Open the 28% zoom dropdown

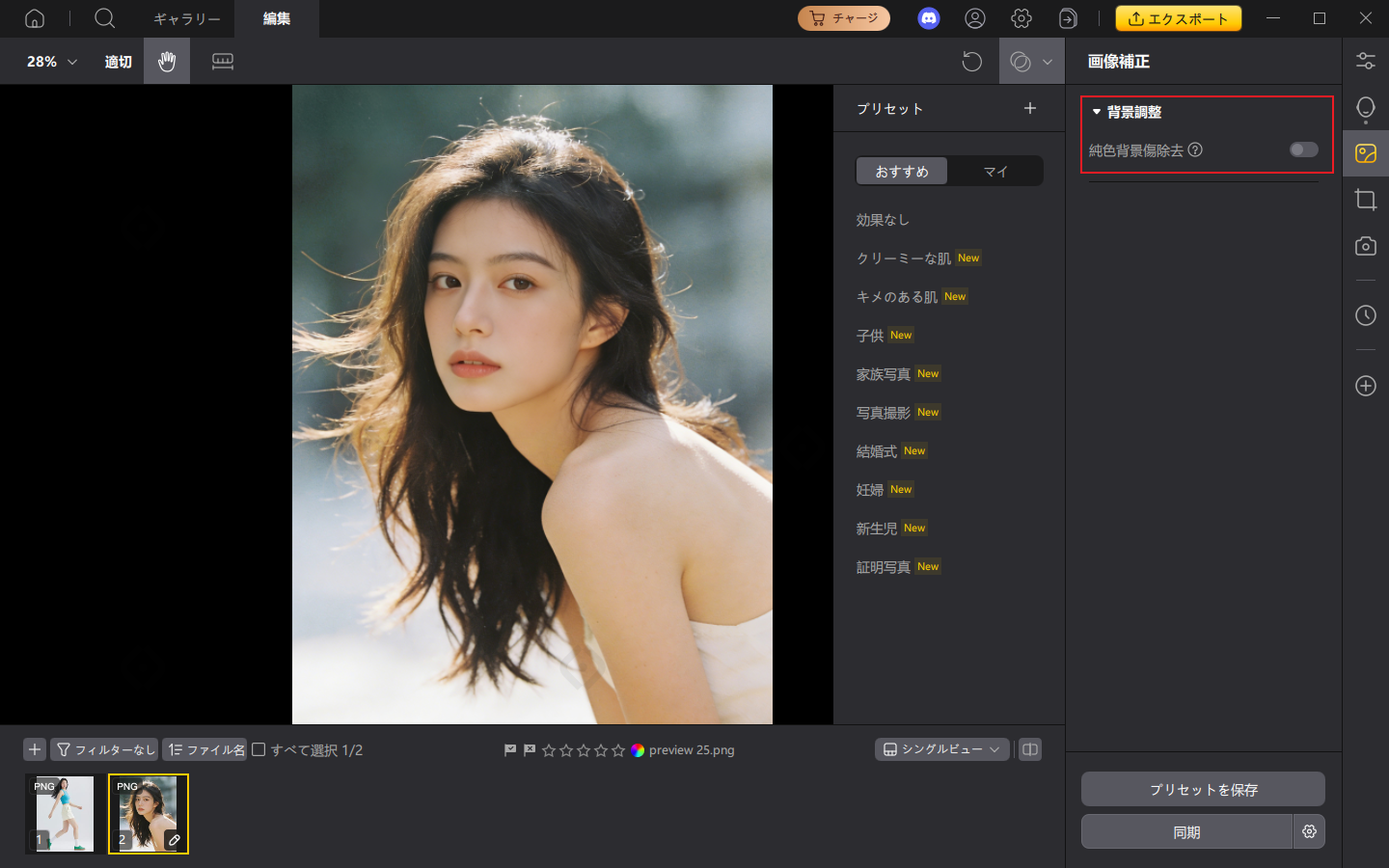(52, 62)
